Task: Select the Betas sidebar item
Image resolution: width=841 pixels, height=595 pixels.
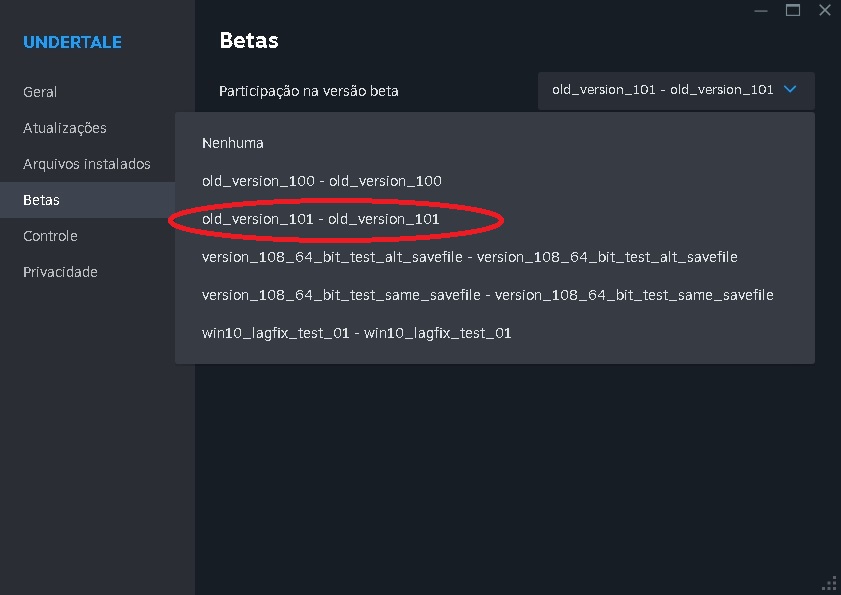Action: 42,200
